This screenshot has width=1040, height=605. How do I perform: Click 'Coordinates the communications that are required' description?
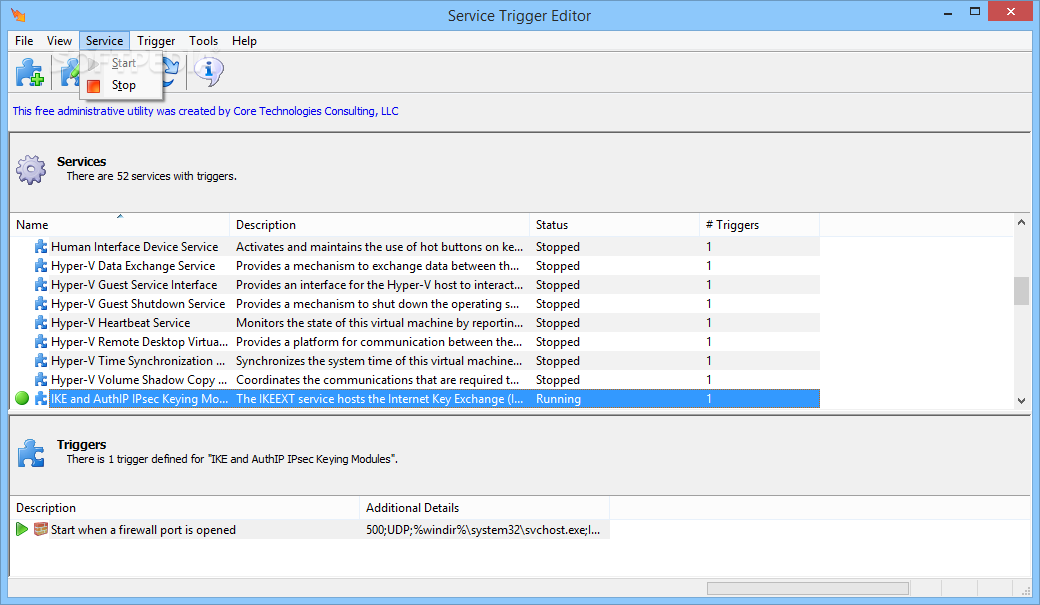coord(377,380)
